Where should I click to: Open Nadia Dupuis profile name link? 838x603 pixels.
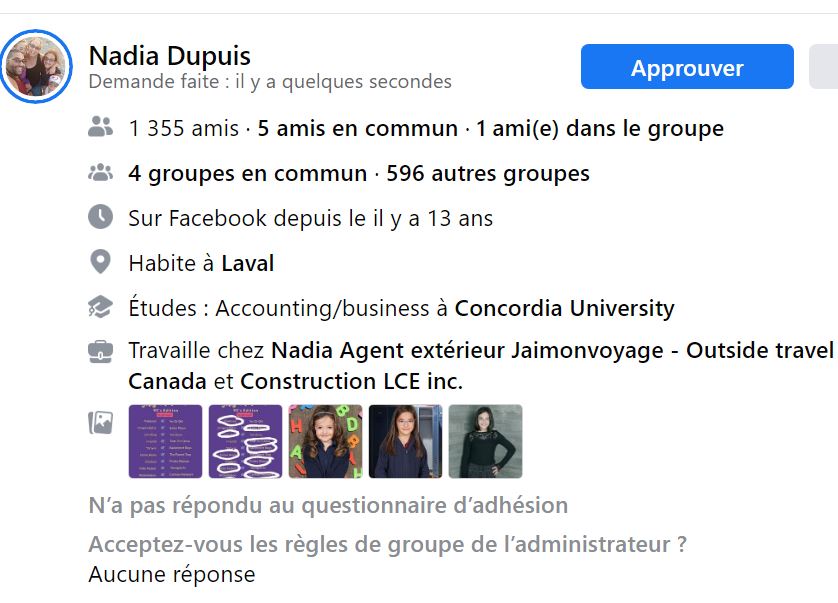click(169, 56)
